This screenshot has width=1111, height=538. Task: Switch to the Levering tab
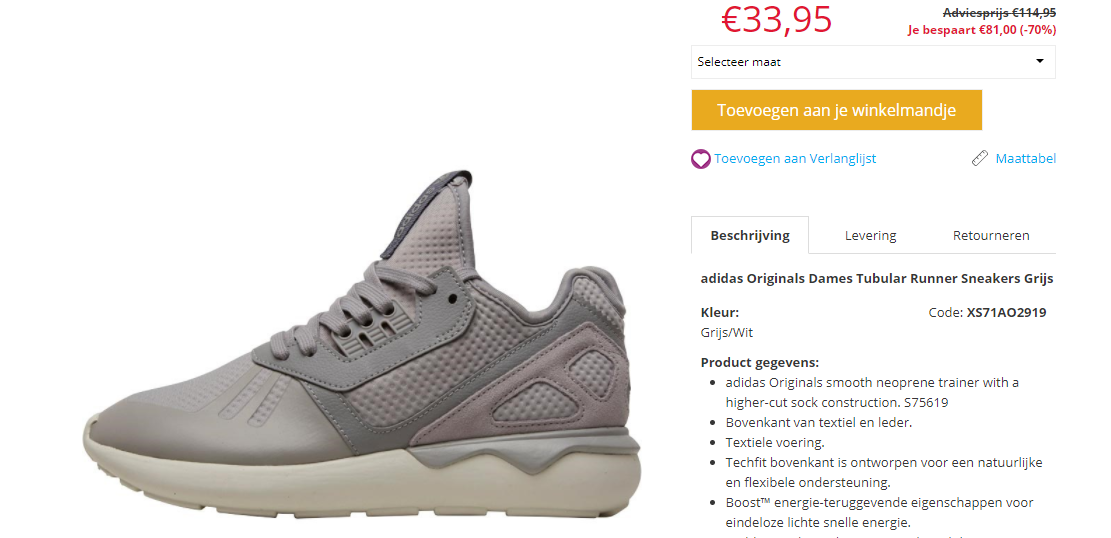pyautogui.click(x=870, y=235)
